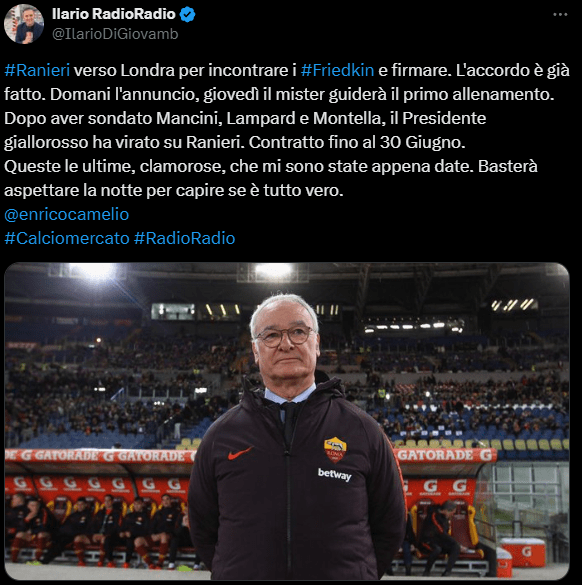Click the AS Roma crest on jacket
The width and height of the screenshot is (582, 585).
click(335, 450)
